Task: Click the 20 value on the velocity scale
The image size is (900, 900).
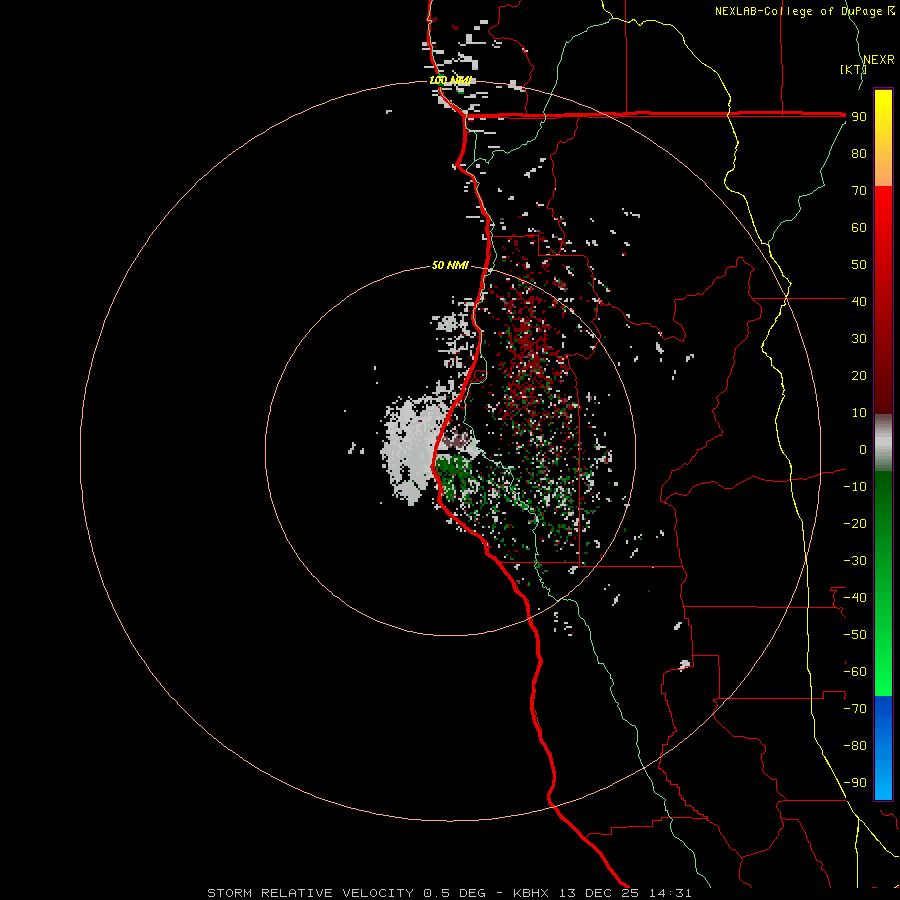Action: [x=859, y=376]
